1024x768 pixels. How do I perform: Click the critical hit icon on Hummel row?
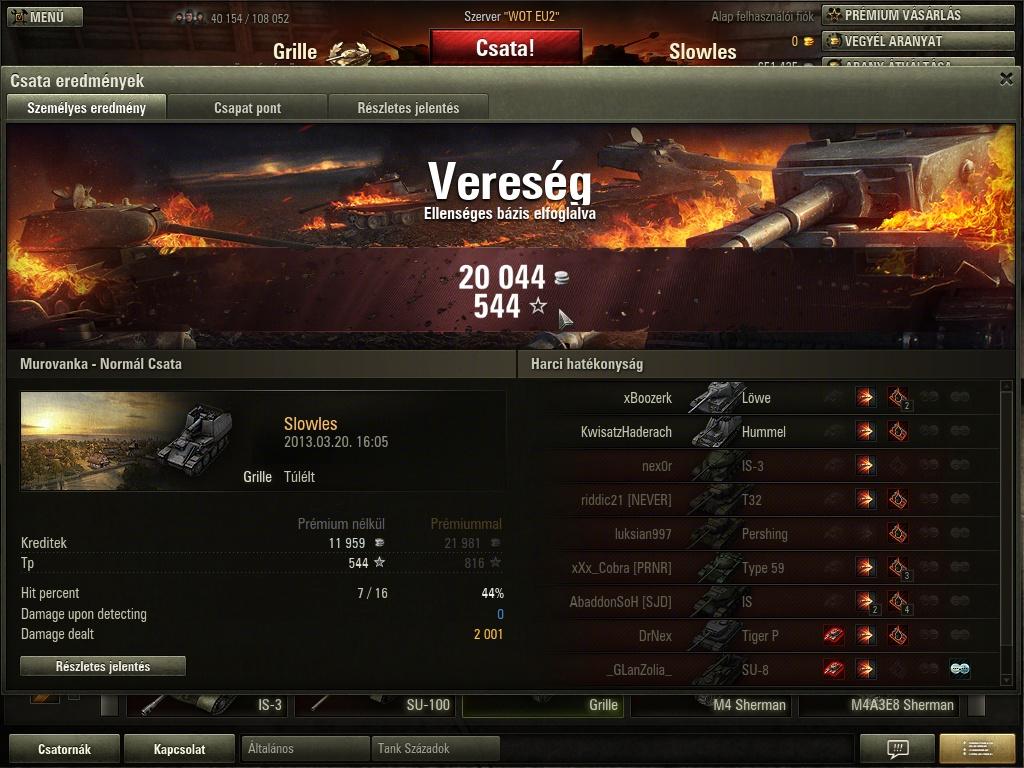(x=898, y=431)
